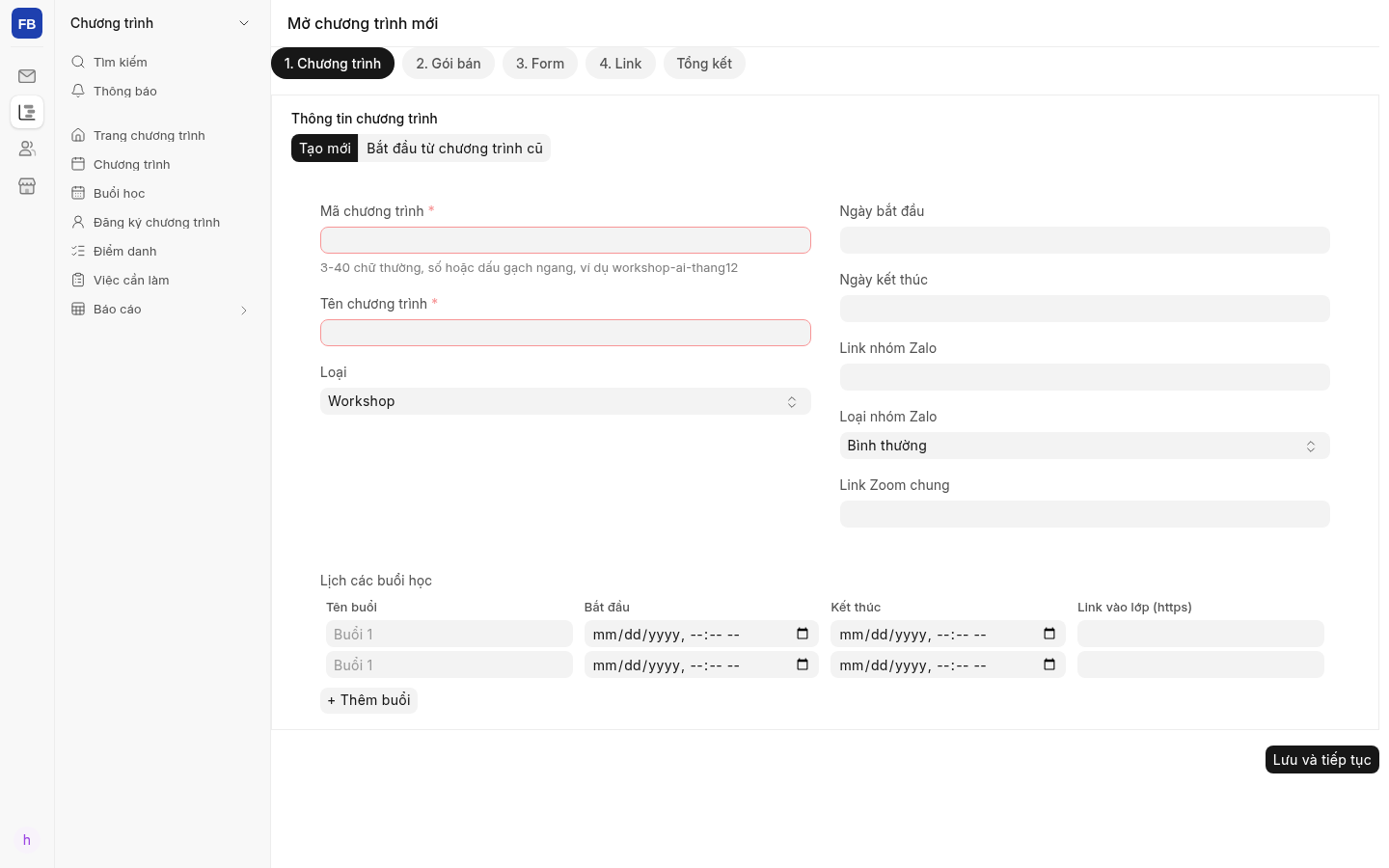Click the Báo cáo table icon
Screen dimensions: 1389x868
coord(78,309)
